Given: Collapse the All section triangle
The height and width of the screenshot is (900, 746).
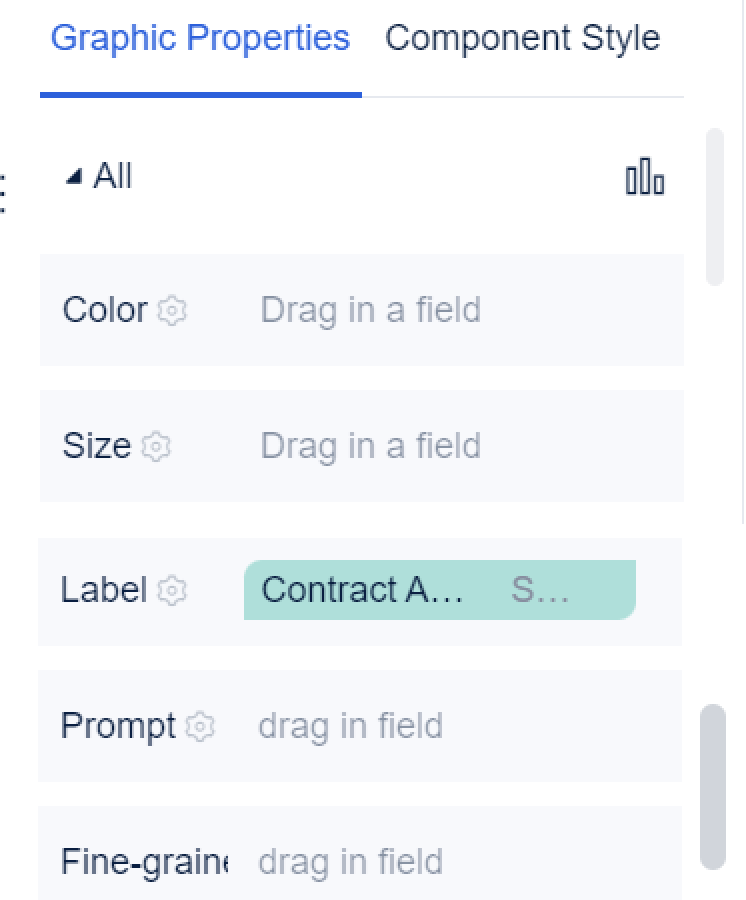Looking at the screenshot, I should (73, 177).
